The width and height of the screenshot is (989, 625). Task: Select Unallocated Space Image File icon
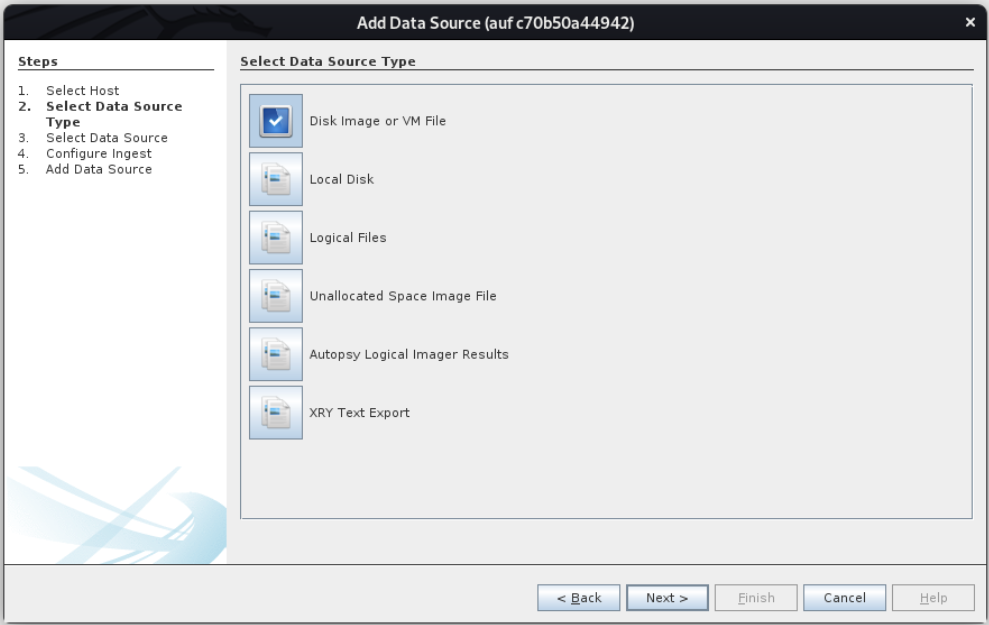pyautogui.click(x=275, y=296)
